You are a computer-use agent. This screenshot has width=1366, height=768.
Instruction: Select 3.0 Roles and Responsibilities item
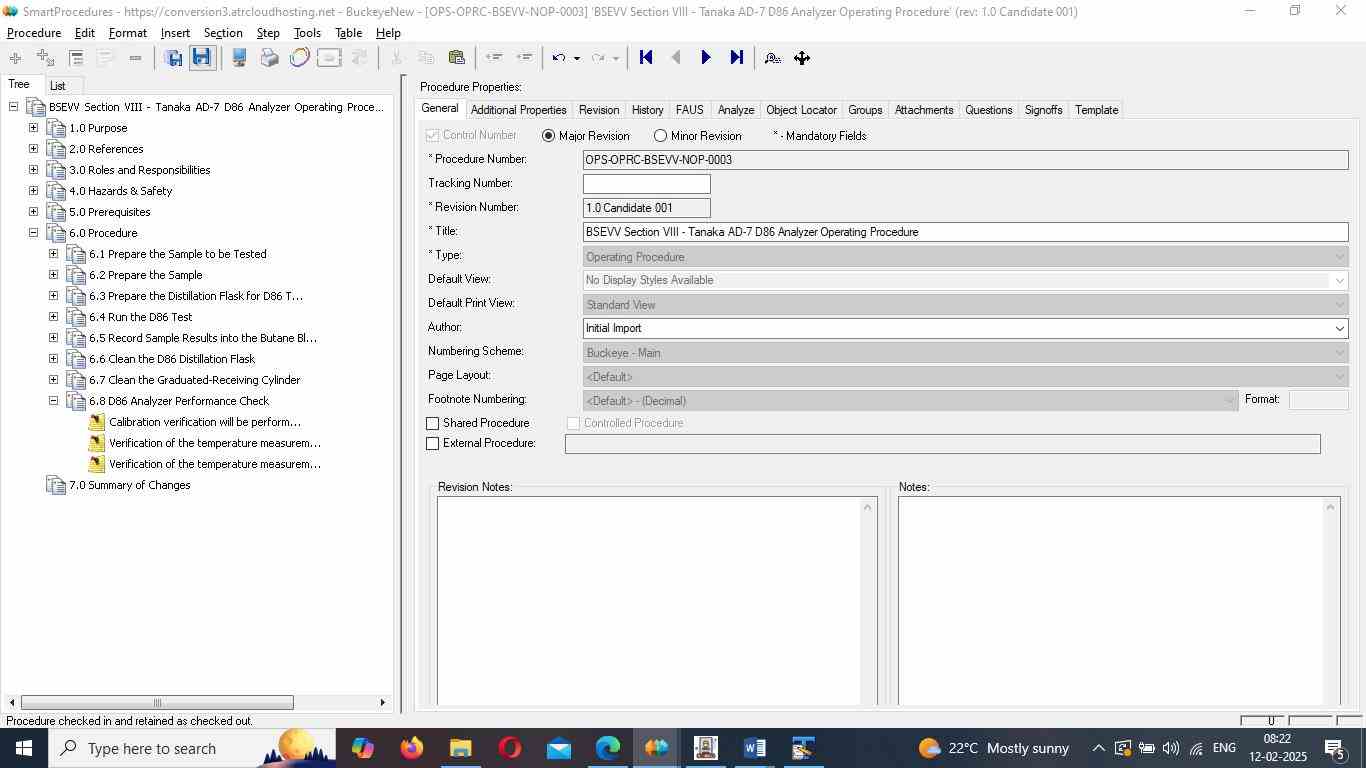pos(140,170)
